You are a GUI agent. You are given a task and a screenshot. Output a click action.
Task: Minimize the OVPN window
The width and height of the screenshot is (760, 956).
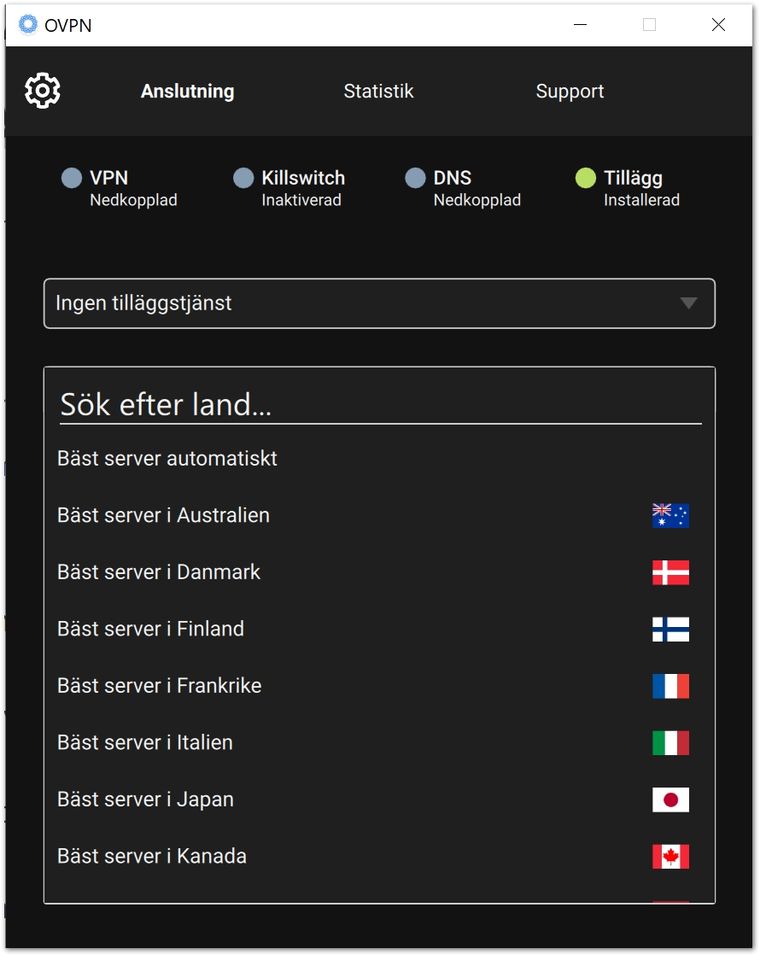tap(580, 24)
